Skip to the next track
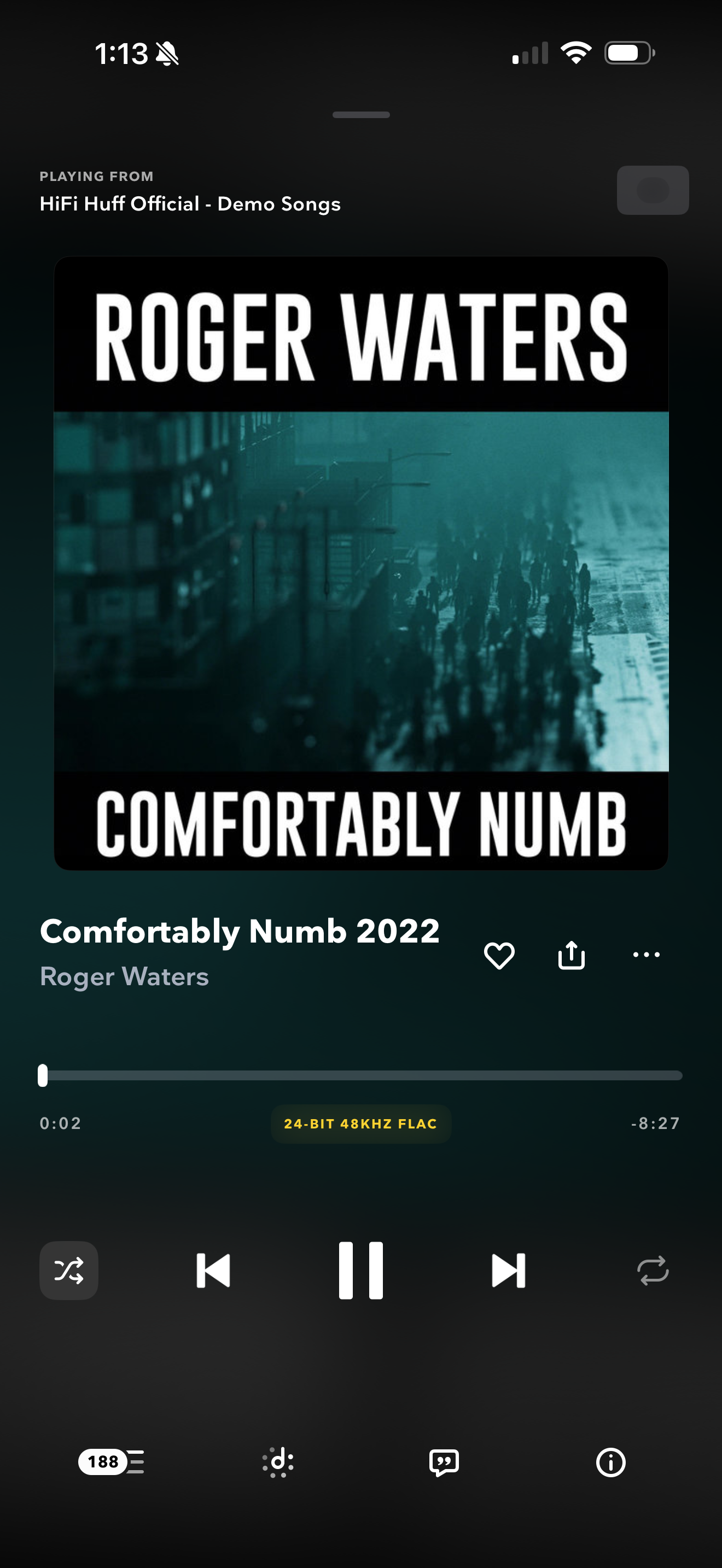 click(x=508, y=1271)
